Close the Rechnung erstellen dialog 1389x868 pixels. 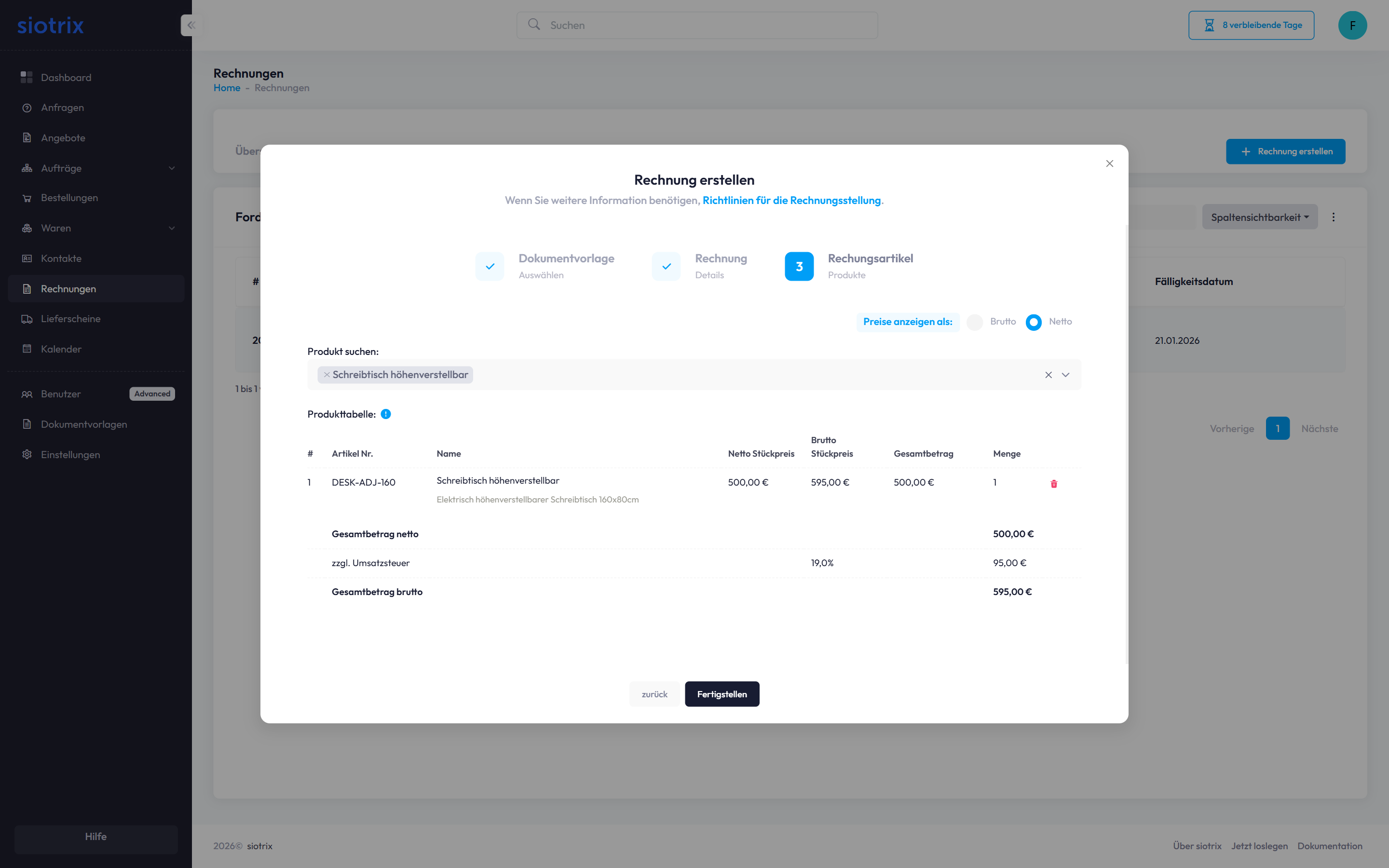pos(1109,163)
